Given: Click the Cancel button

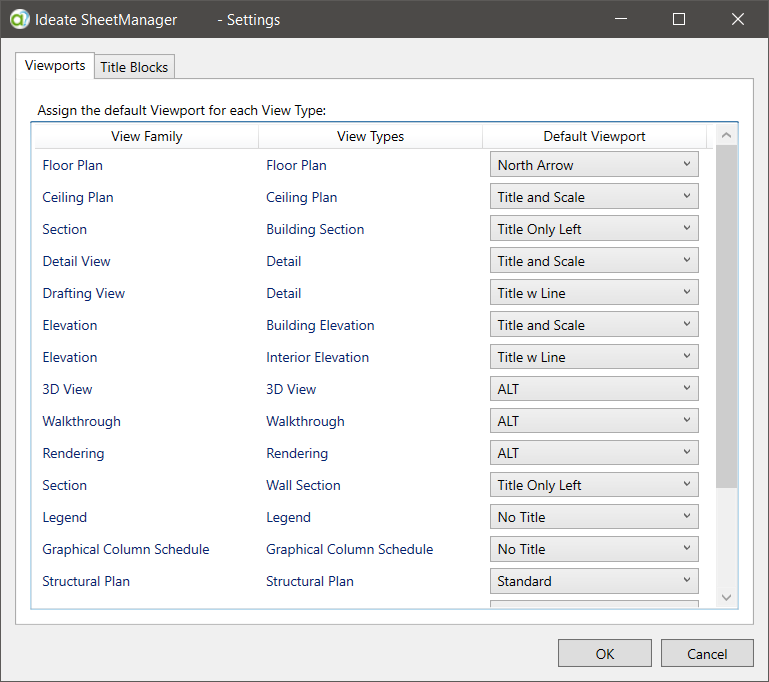Looking at the screenshot, I should pos(707,653).
